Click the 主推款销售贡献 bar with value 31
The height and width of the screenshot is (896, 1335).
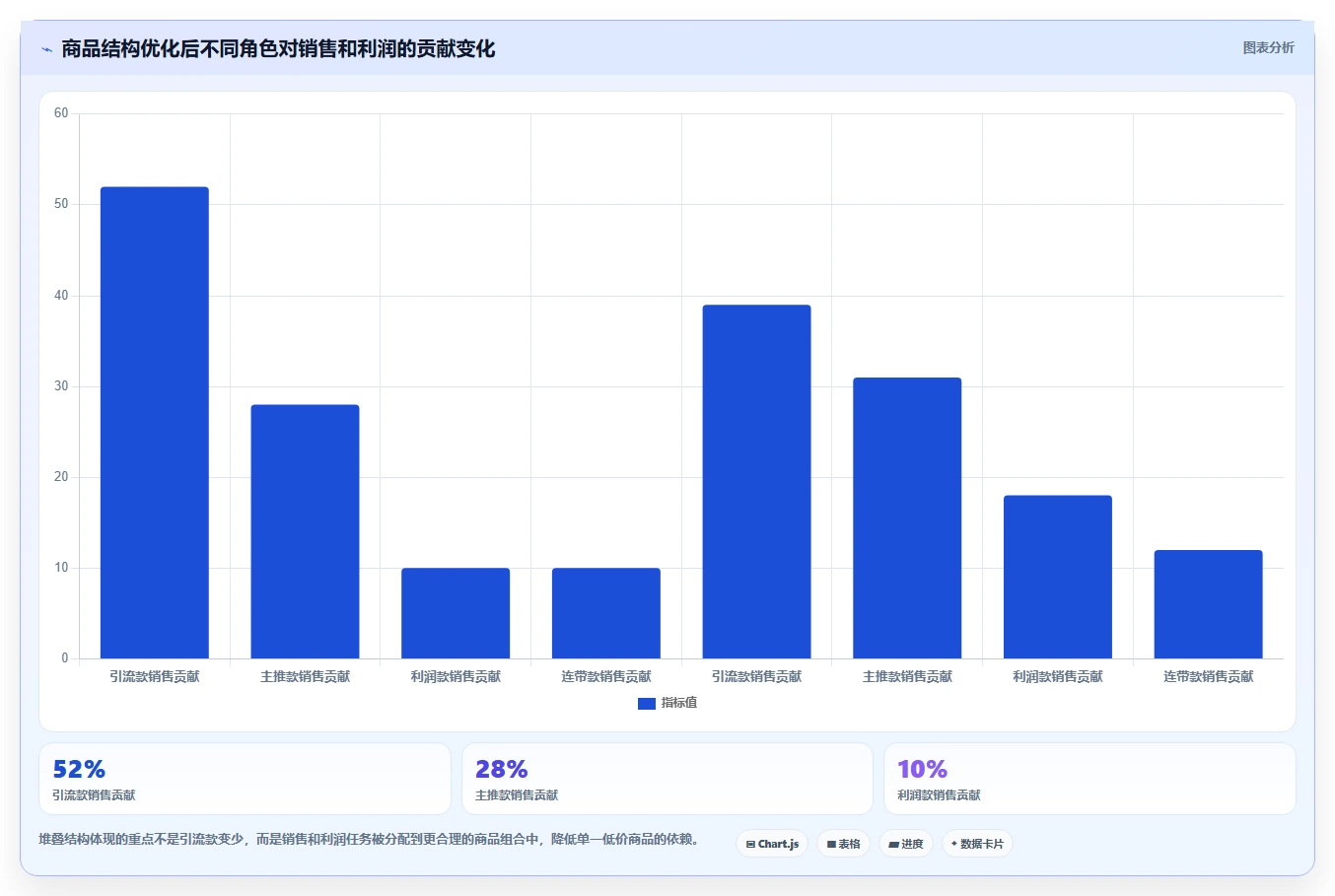click(907, 518)
